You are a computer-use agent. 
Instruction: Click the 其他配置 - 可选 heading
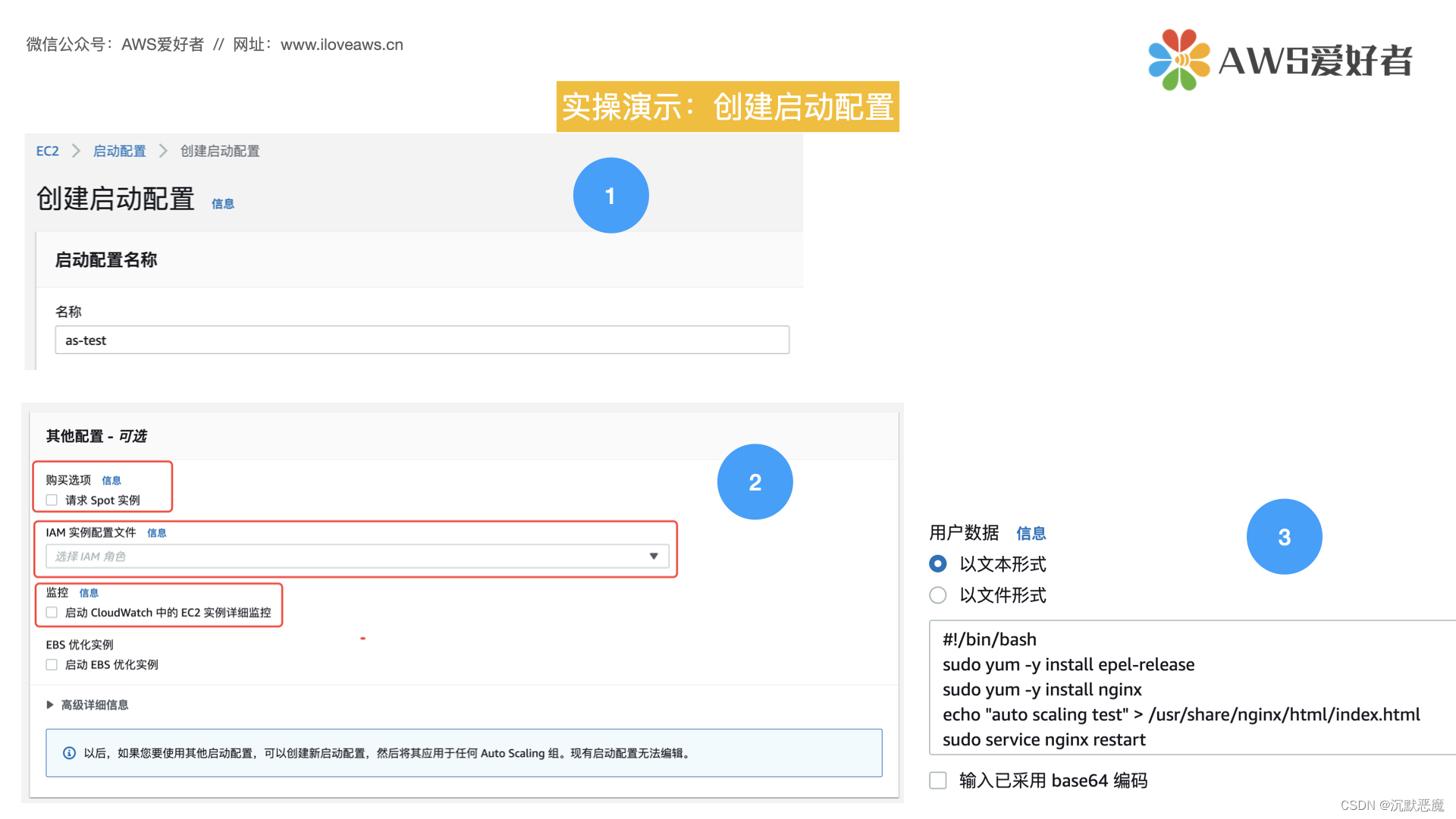coord(96,436)
